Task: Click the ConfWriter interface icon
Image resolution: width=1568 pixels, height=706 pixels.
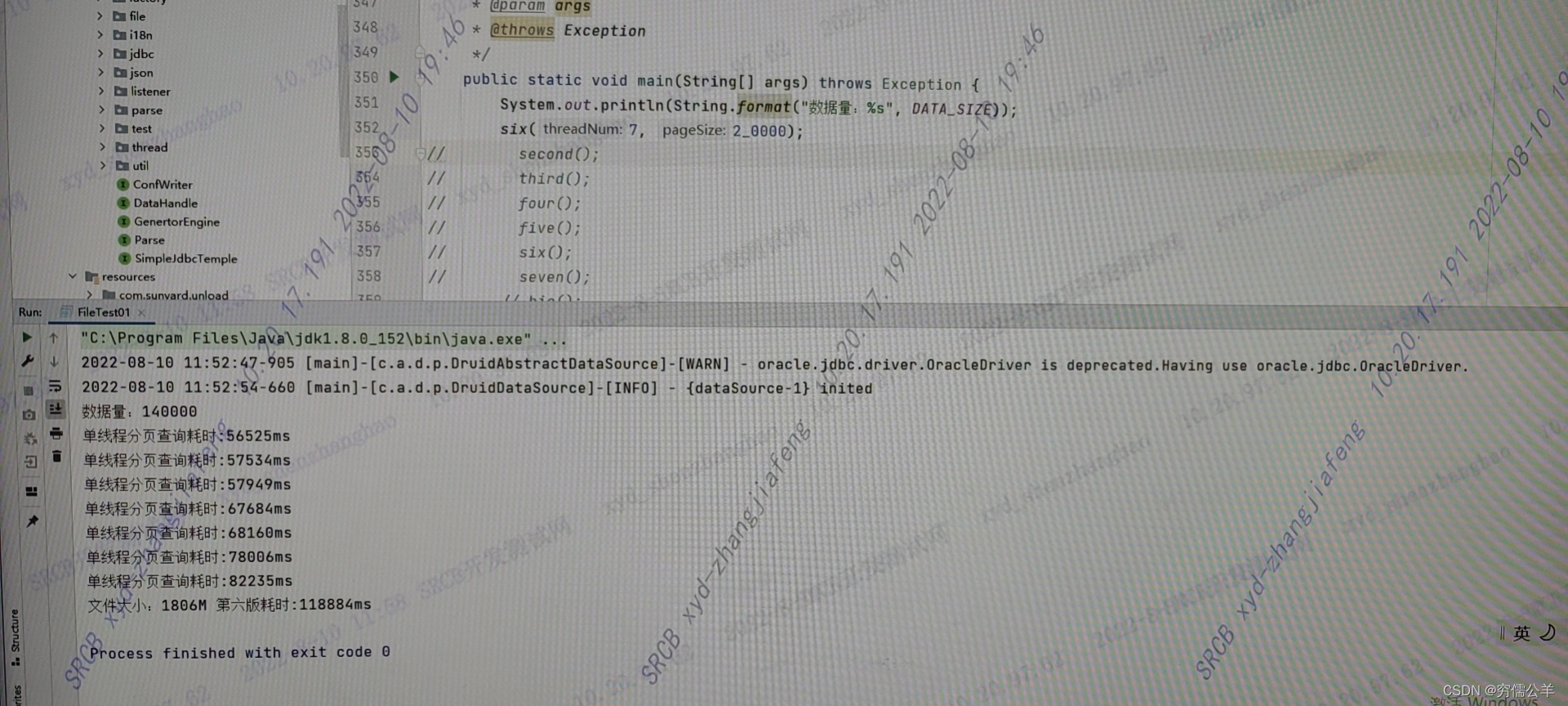Action: (123, 185)
